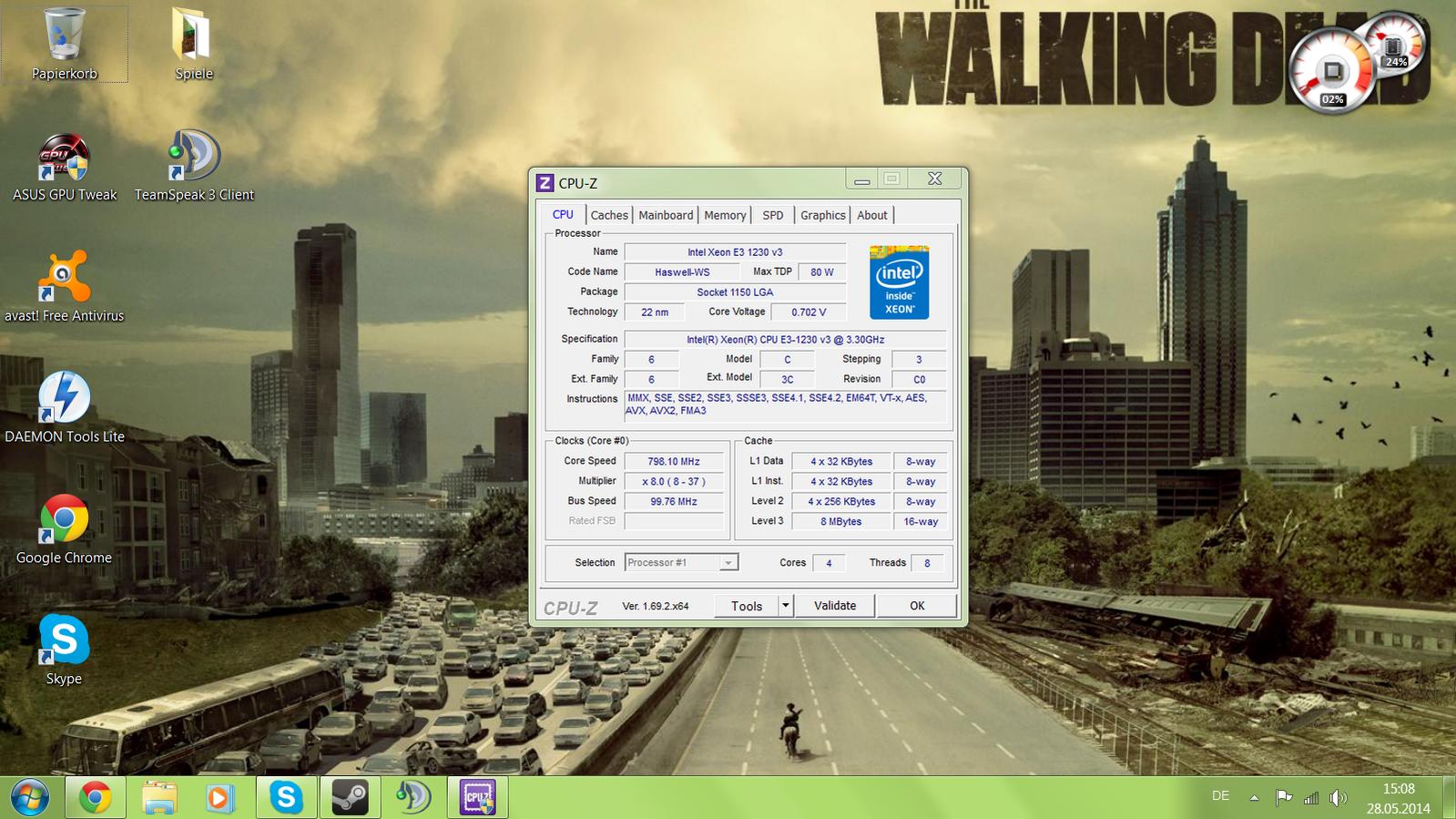
Task: Click the Cores count value 4
Action: click(829, 563)
